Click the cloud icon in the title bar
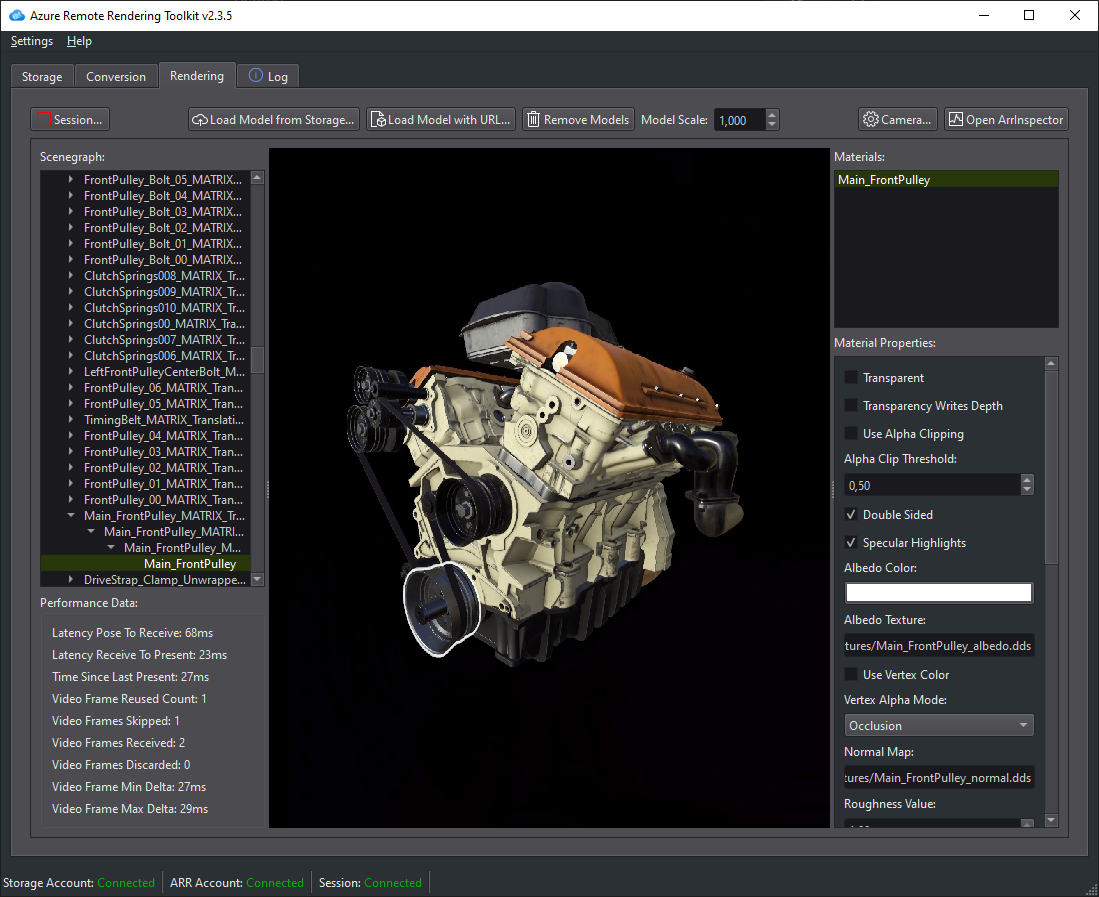 pos(16,15)
